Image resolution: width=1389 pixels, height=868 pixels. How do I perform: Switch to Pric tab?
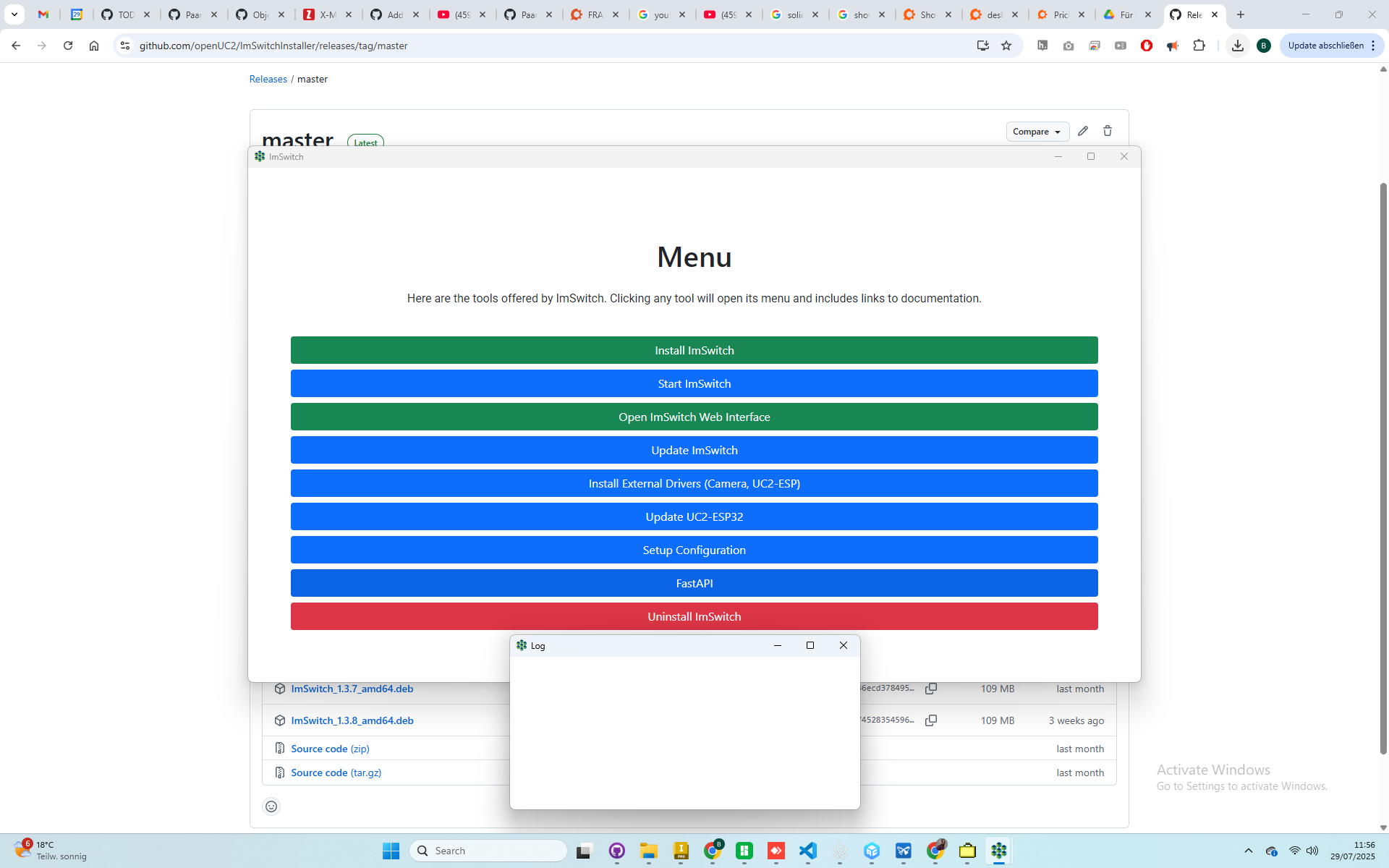(1061, 14)
